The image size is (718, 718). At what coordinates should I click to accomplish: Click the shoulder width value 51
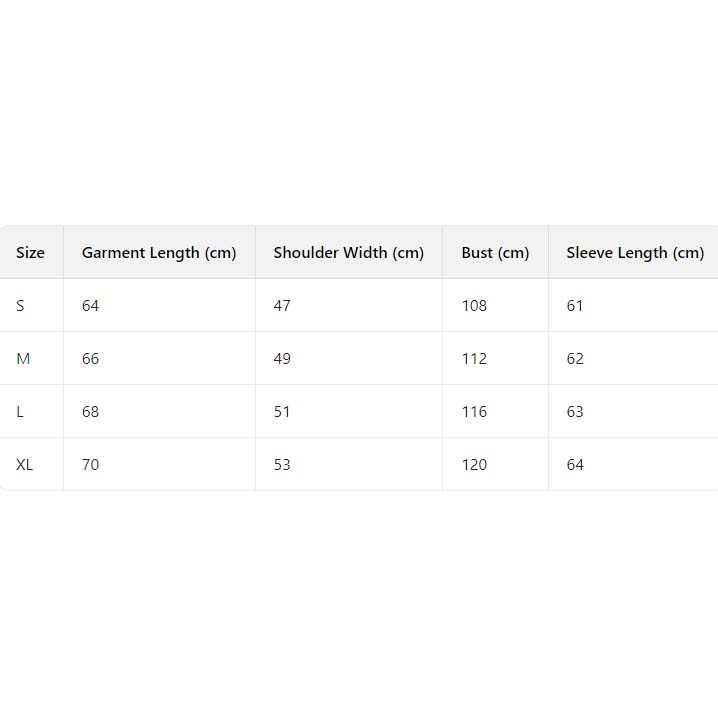coord(282,412)
